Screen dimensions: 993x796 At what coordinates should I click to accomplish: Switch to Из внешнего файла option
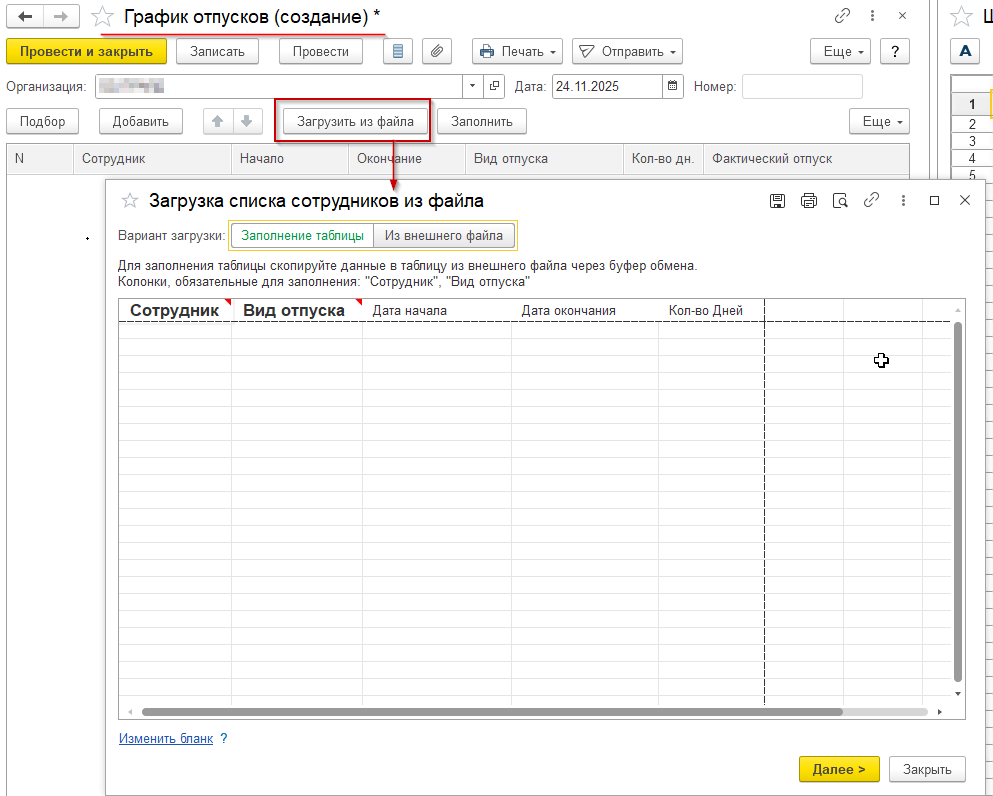pyautogui.click(x=444, y=236)
